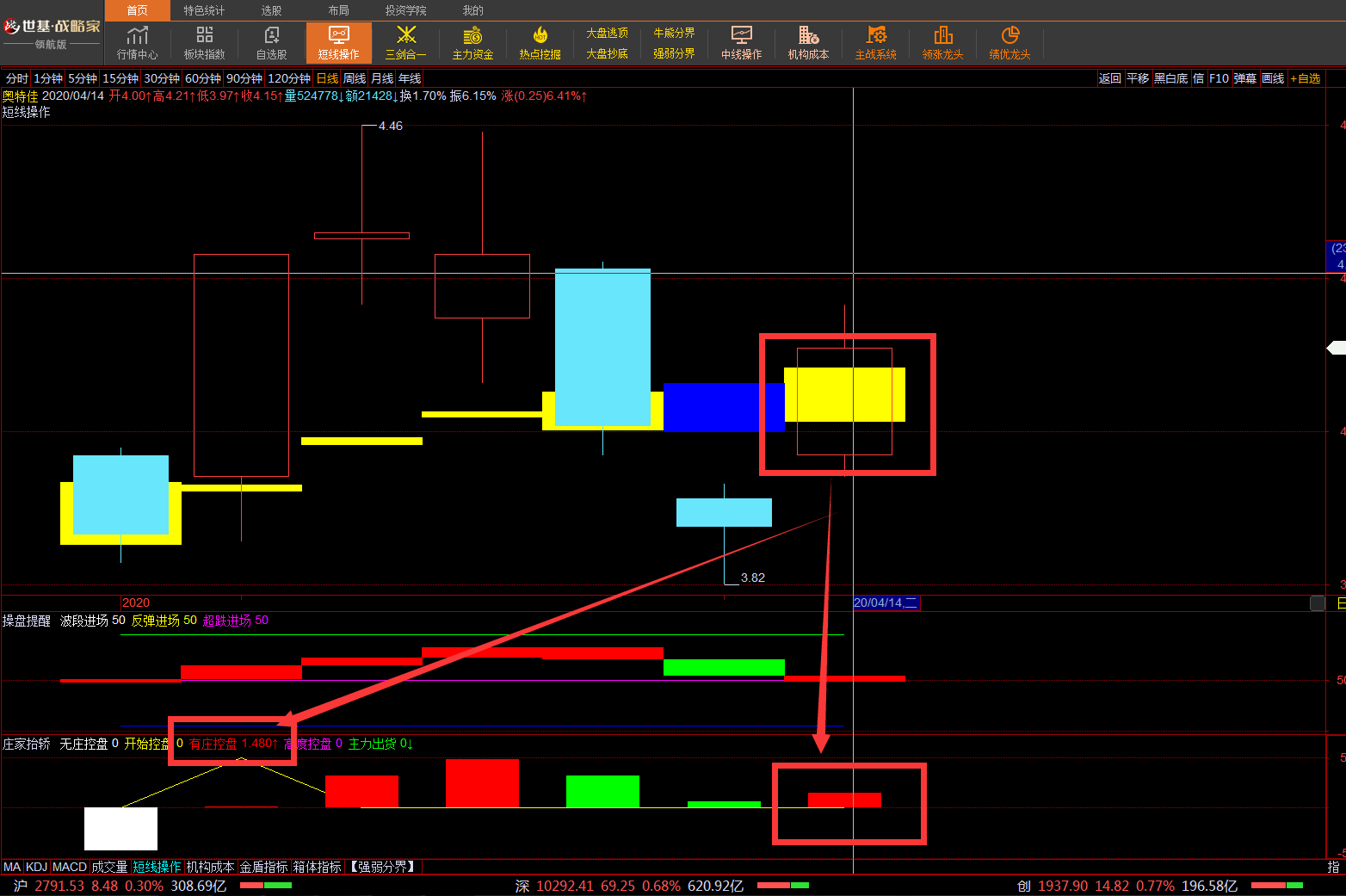Open 投资学院 investment academy tab

pyautogui.click(x=405, y=10)
